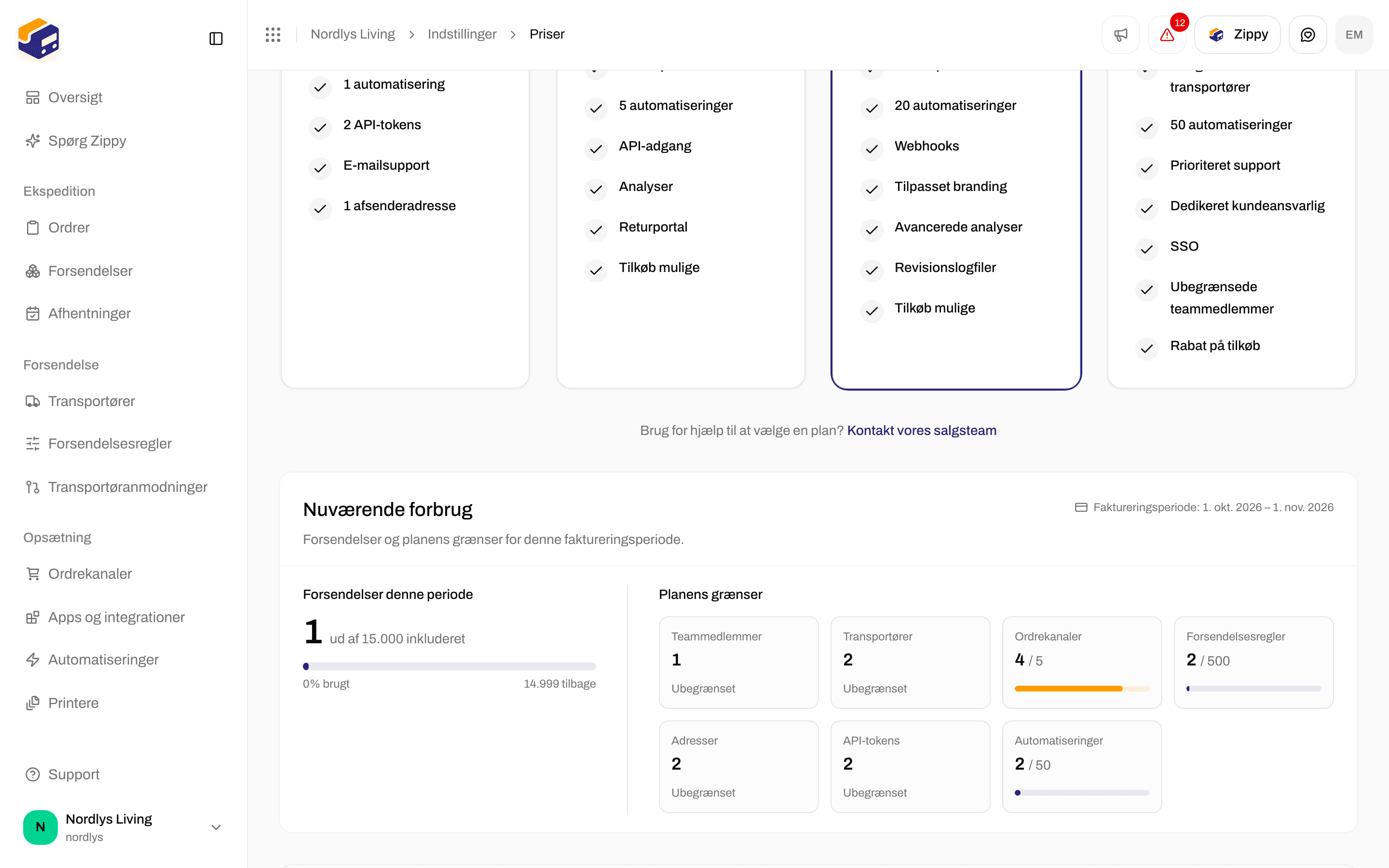
Task: Open the chat support bubble icon
Action: 1307,34
